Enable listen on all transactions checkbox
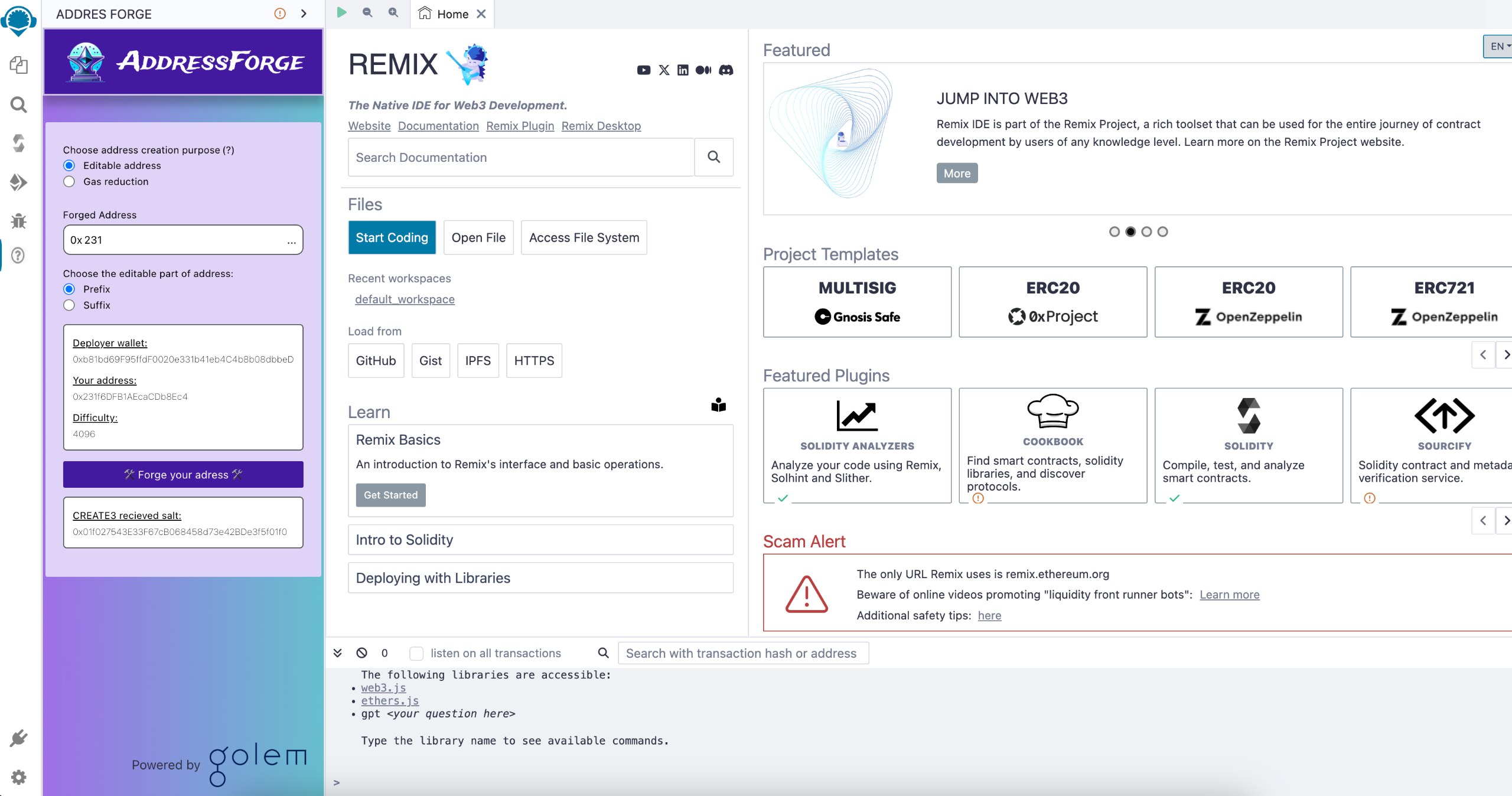1512x796 pixels. (x=416, y=653)
